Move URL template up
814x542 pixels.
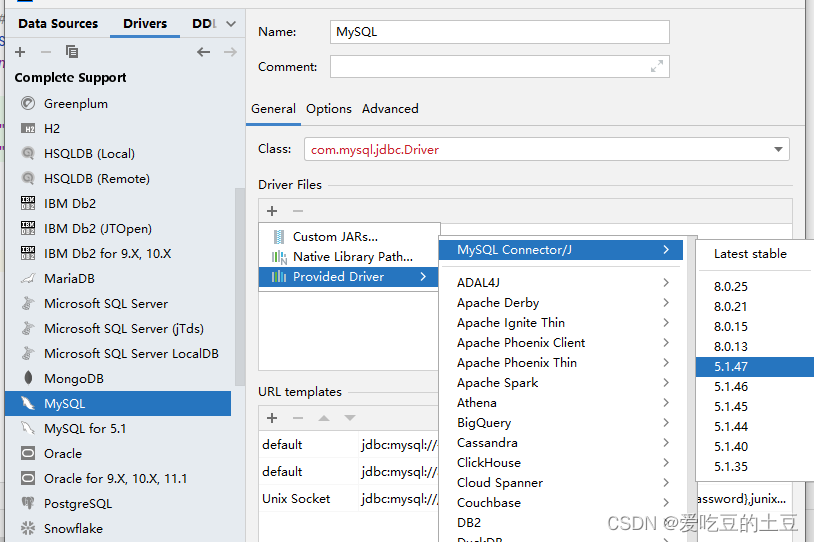coord(324,418)
